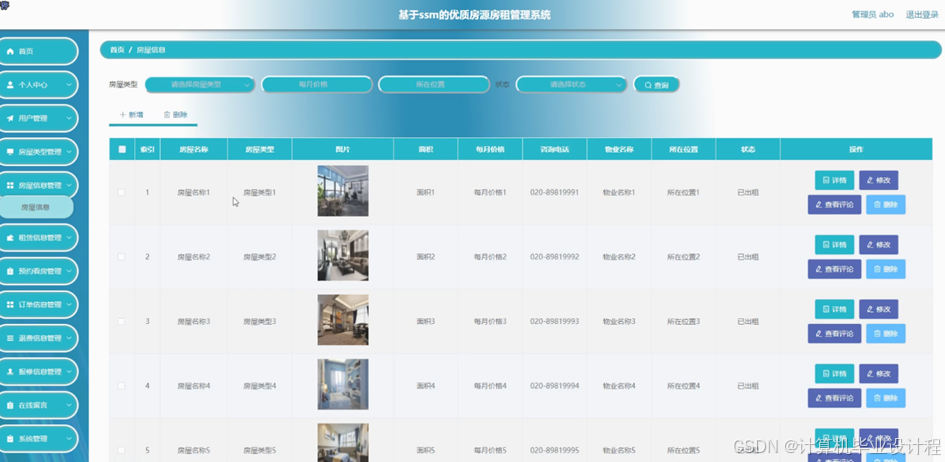Screen dimensions: 945x462
Task: Open the photo thumbnail of 房屋名称1
Action: 343,191
